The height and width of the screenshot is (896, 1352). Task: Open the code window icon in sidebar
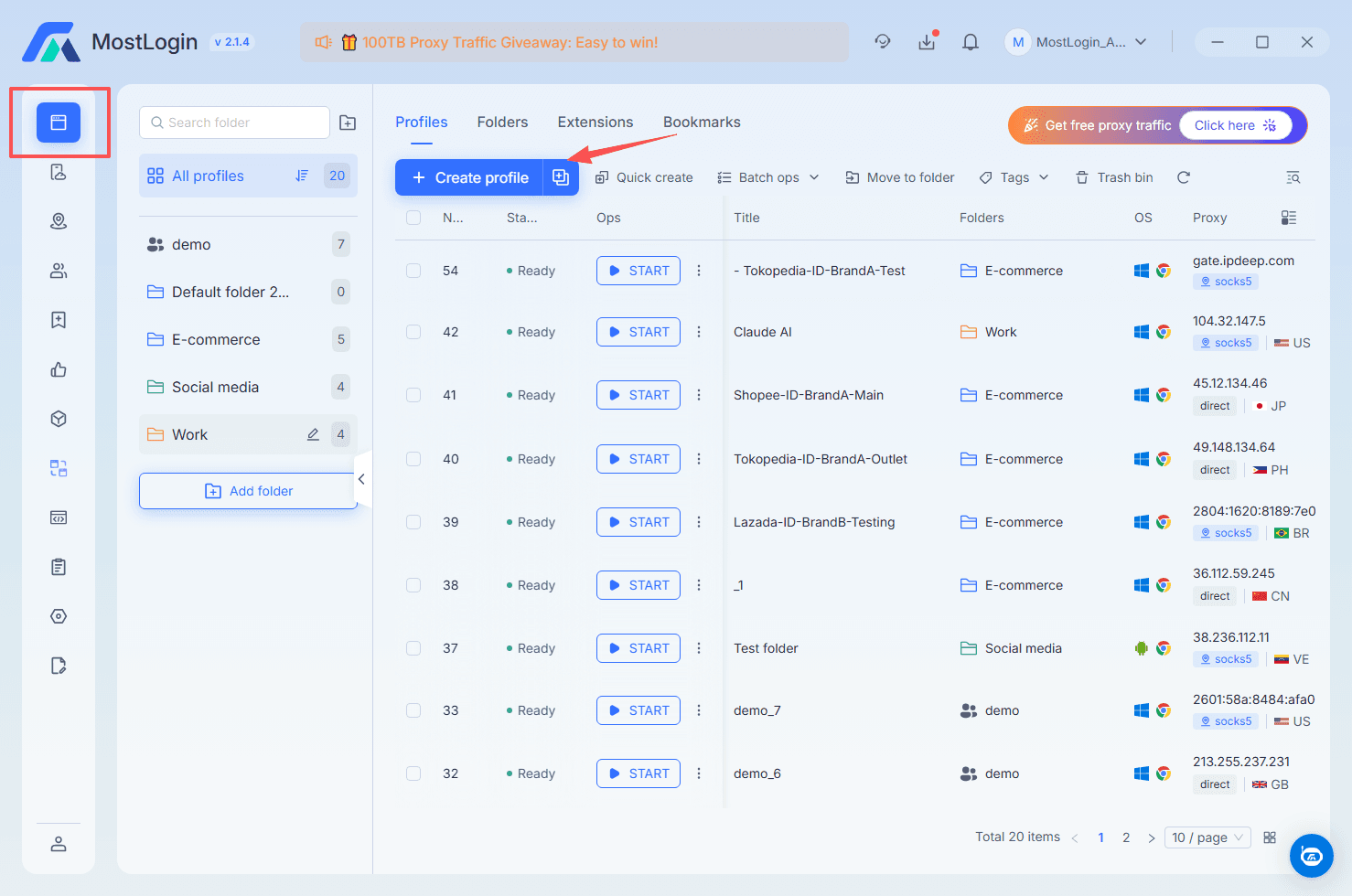59,517
